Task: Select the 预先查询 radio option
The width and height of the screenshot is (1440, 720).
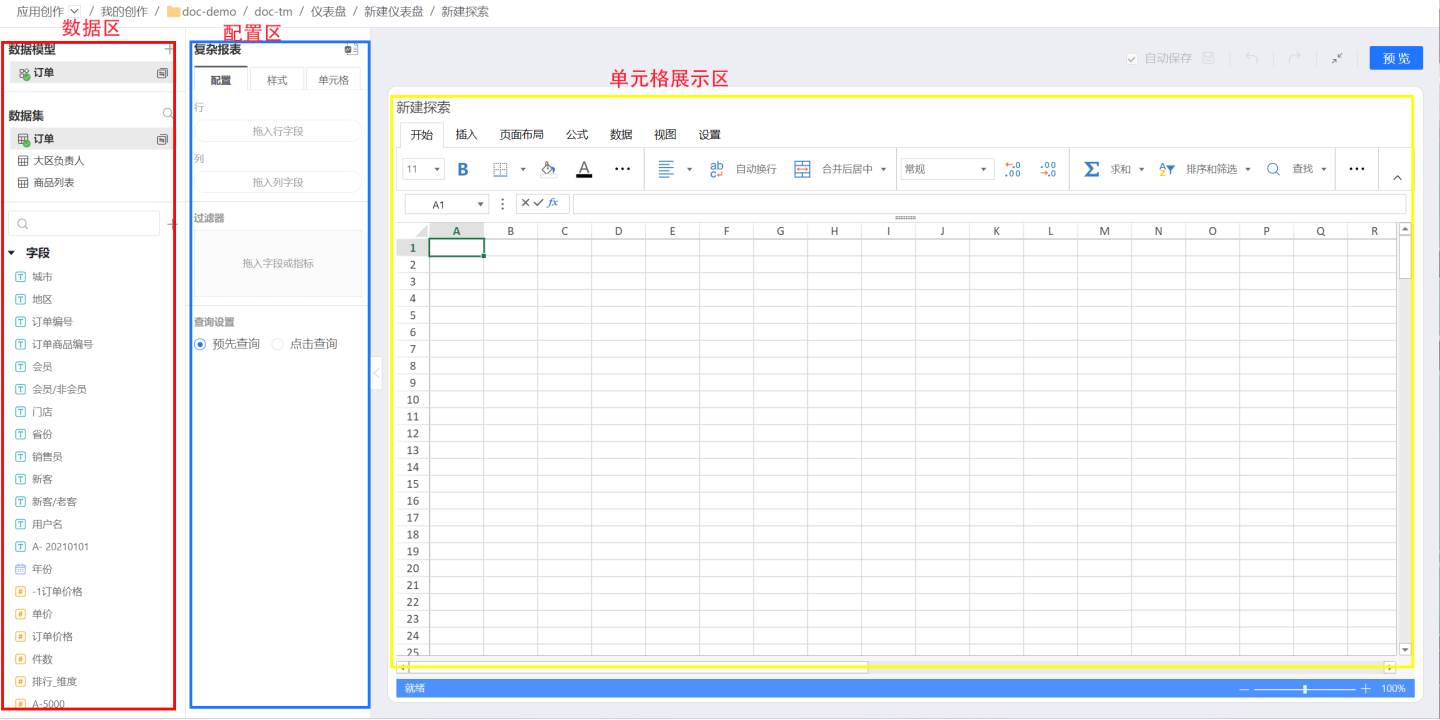Action: [200, 344]
